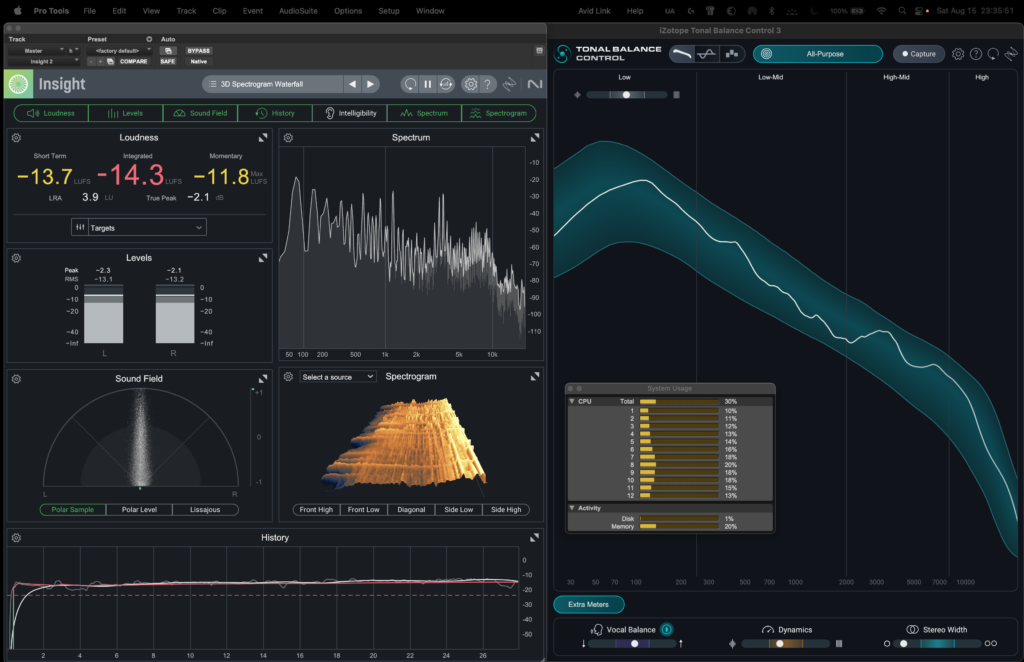This screenshot has width=1024, height=662.
Task: Toggle Sound Field meter in Insight
Action: (x=200, y=113)
